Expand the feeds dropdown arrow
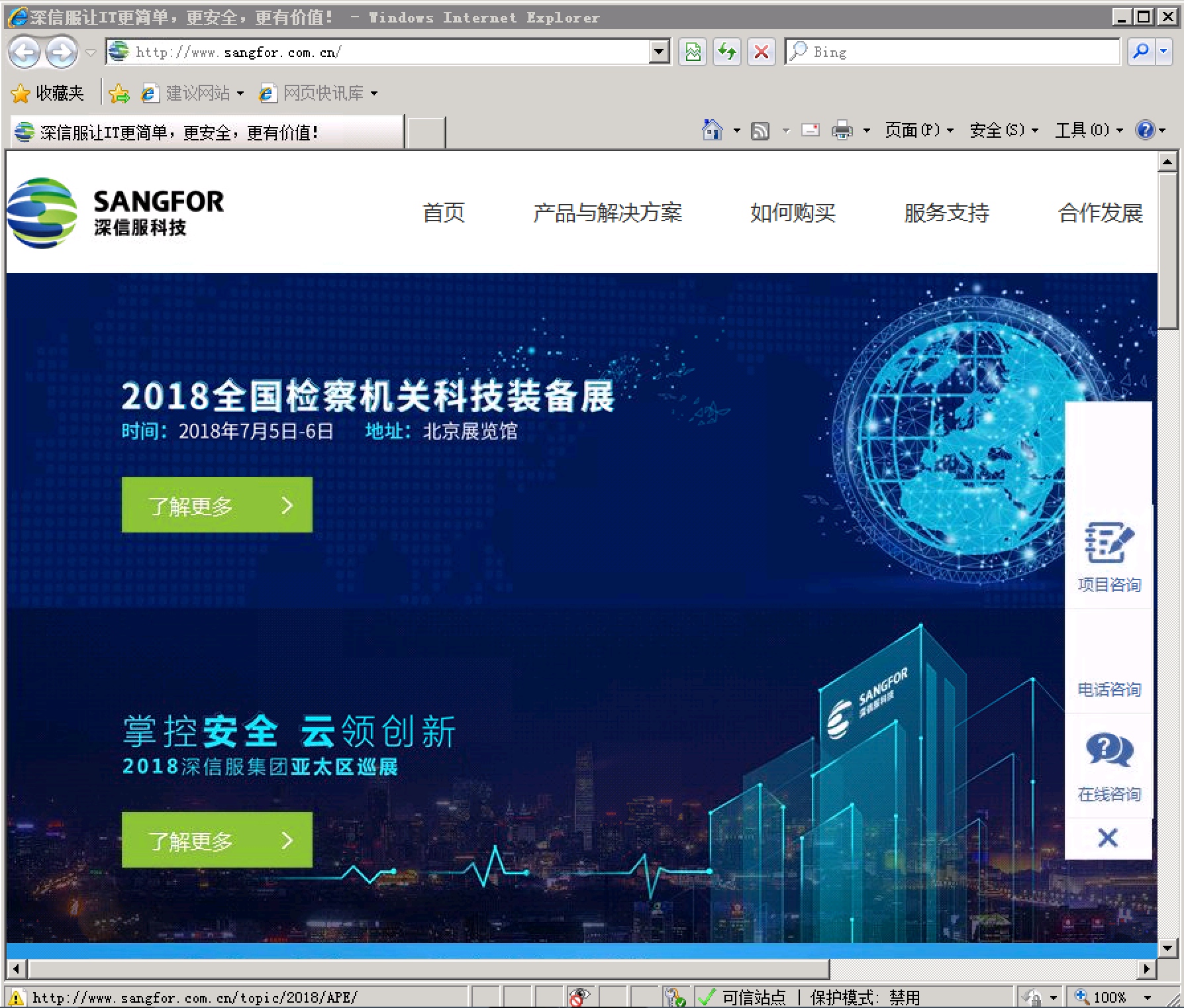This screenshot has height=1008, width=1184. tap(786, 130)
